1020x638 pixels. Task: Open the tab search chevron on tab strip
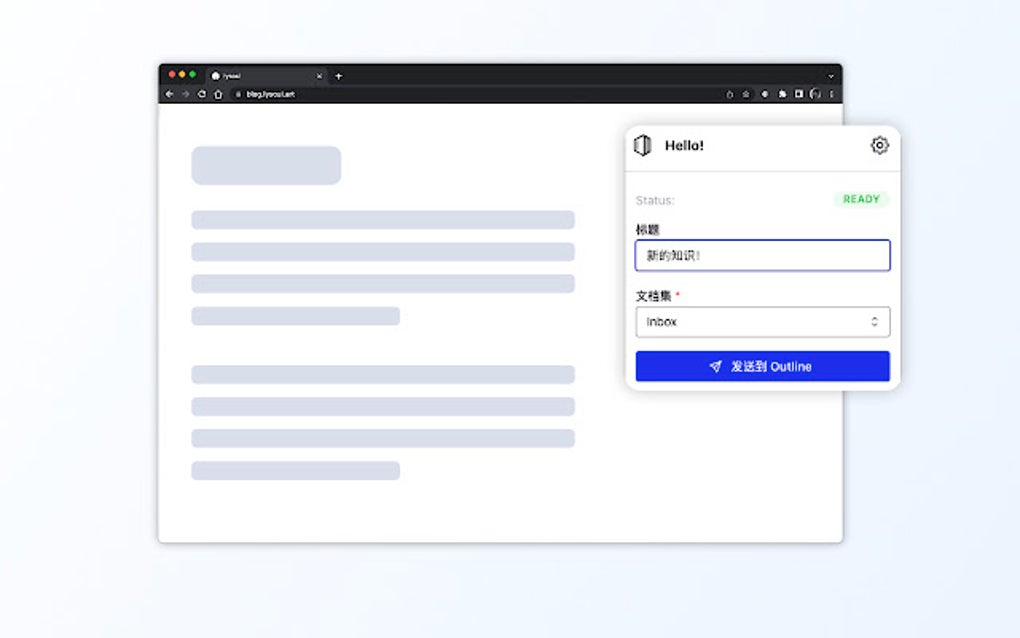[831, 75]
